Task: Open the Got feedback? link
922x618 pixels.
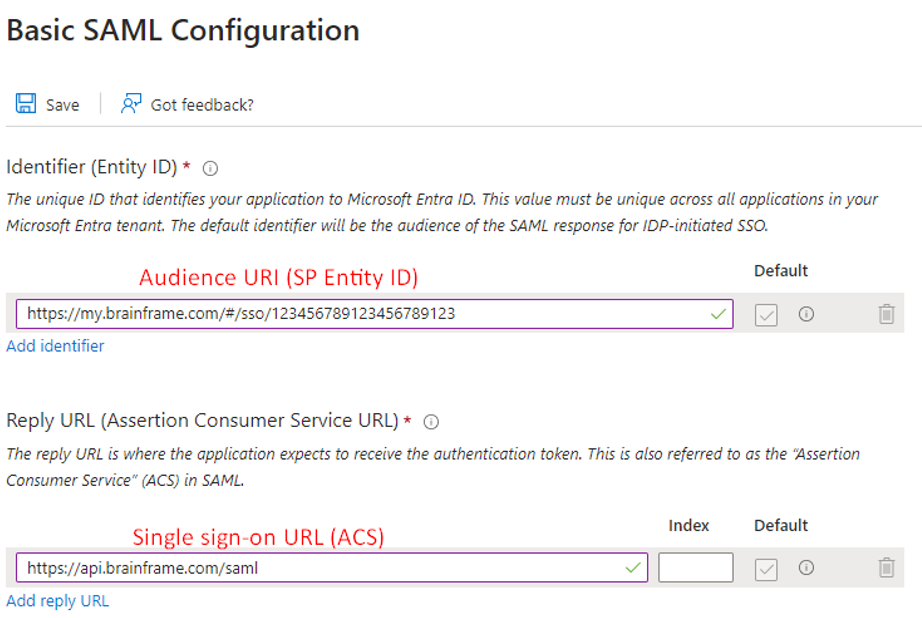Action: (201, 105)
